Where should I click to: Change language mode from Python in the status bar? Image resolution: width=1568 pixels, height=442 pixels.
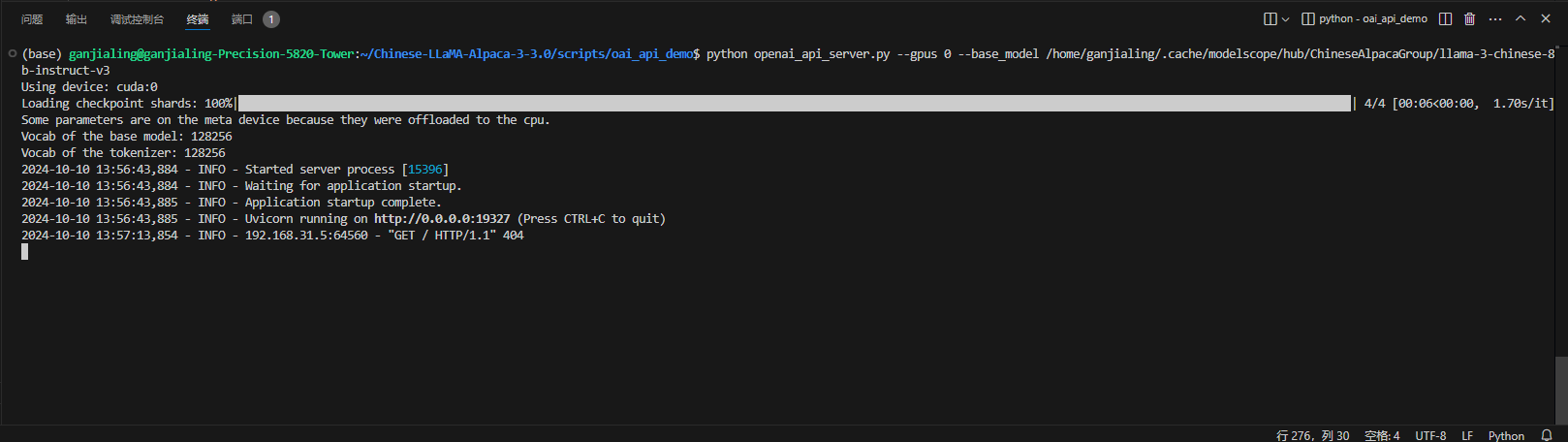pos(1506,435)
